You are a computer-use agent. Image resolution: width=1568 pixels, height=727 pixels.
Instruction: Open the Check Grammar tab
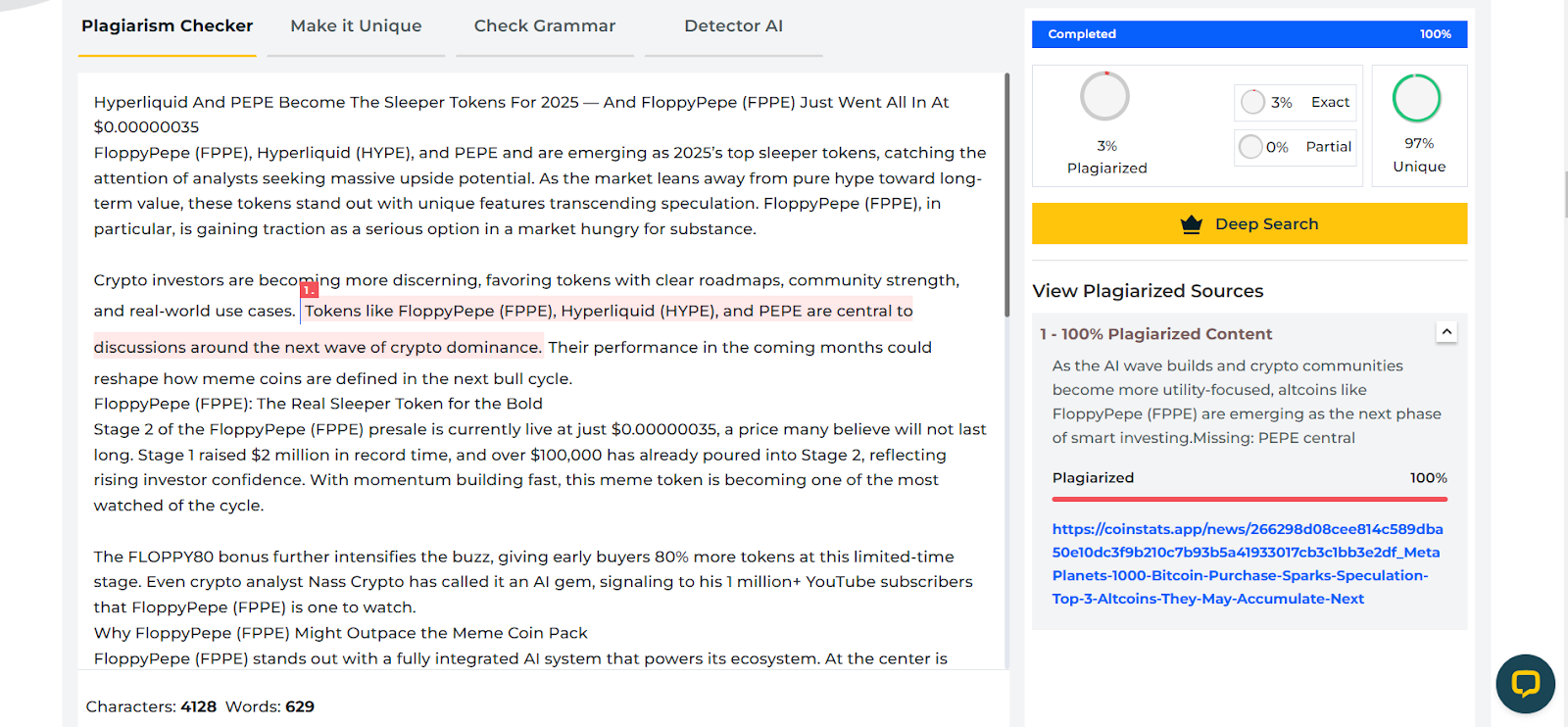coord(545,26)
